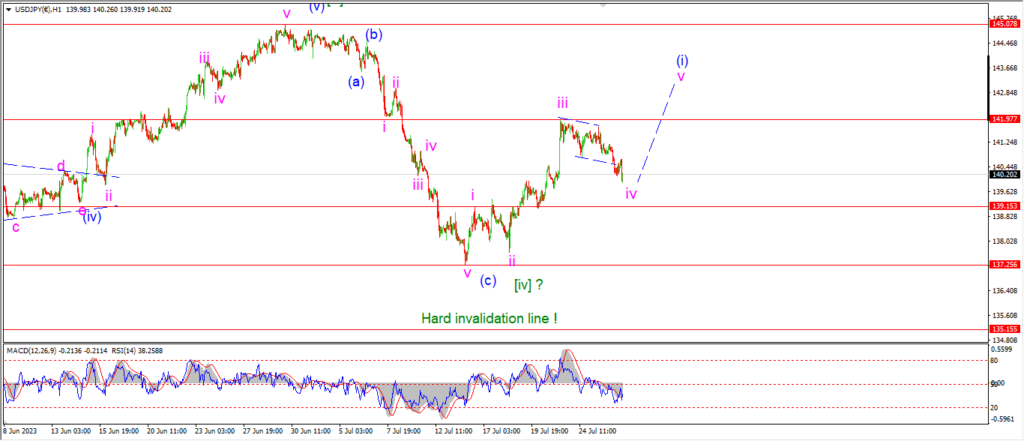
Task: Select the 145.078 price level tag
Action: coord(1004,24)
